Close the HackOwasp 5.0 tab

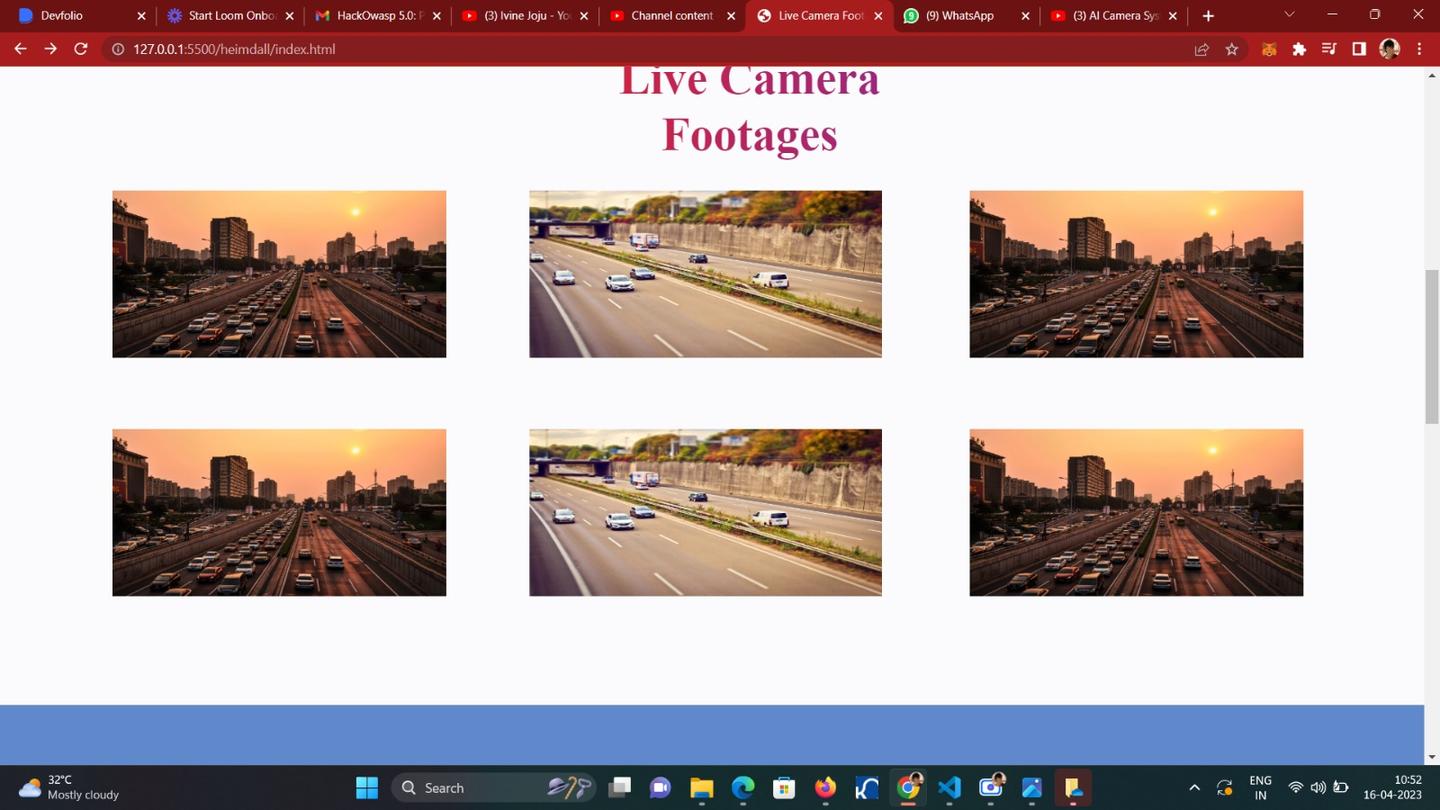point(437,16)
